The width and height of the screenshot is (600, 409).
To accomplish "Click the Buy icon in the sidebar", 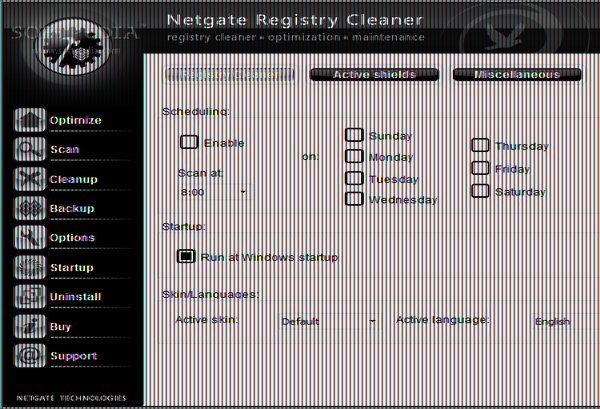I will (30, 326).
